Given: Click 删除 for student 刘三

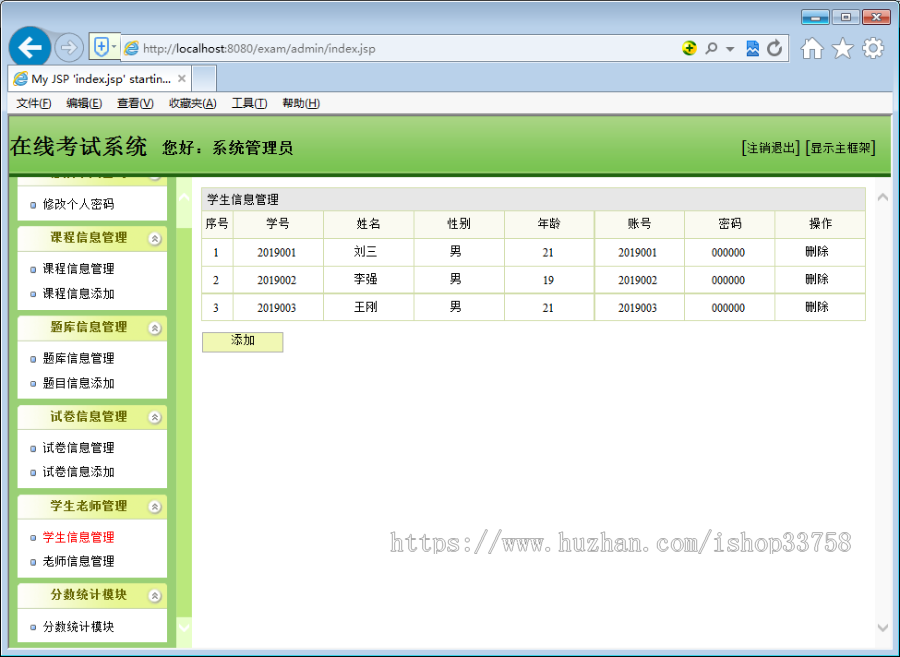Looking at the screenshot, I should 820,252.
